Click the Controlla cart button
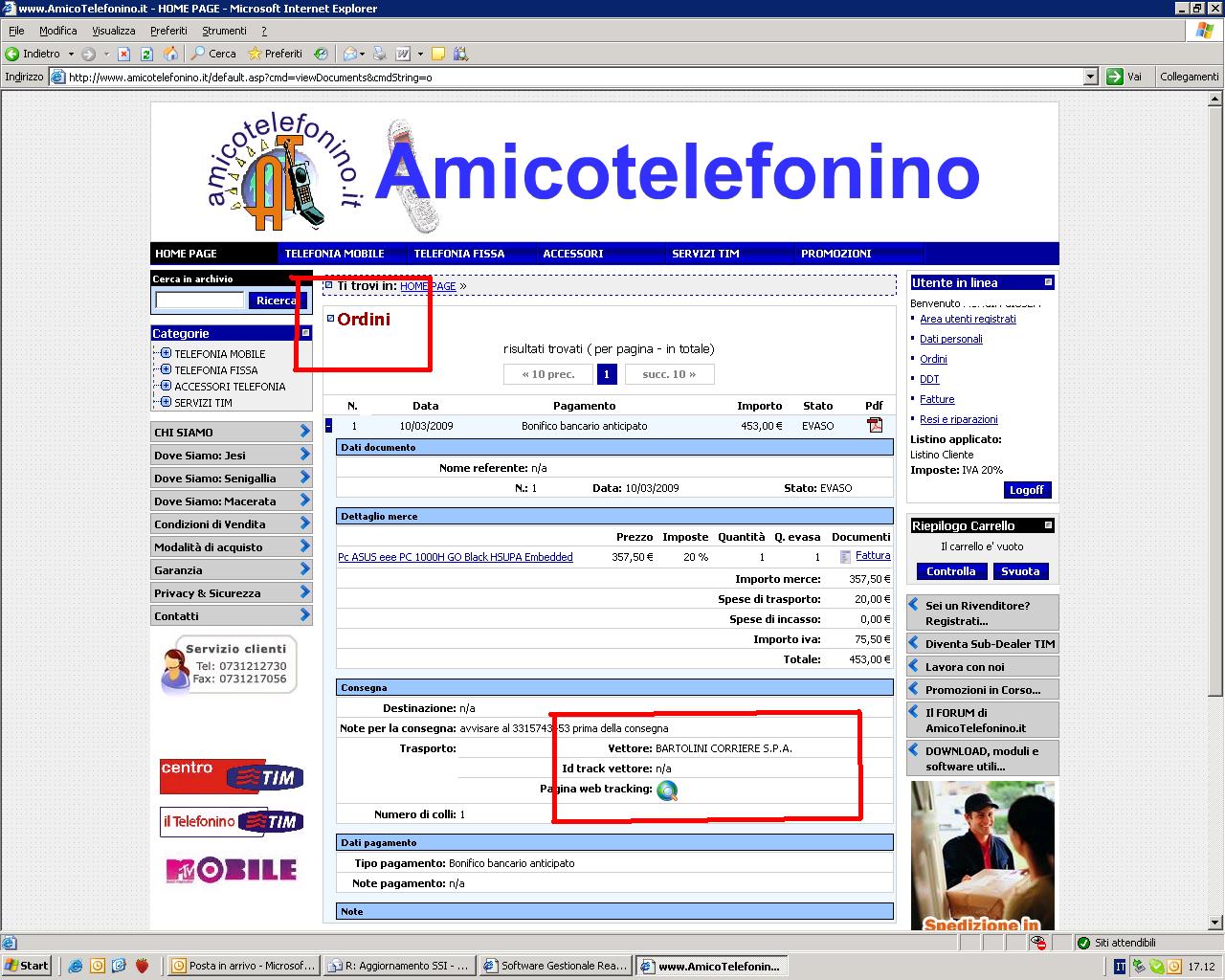1225x980 pixels. pyautogui.click(x=950, y=571)
